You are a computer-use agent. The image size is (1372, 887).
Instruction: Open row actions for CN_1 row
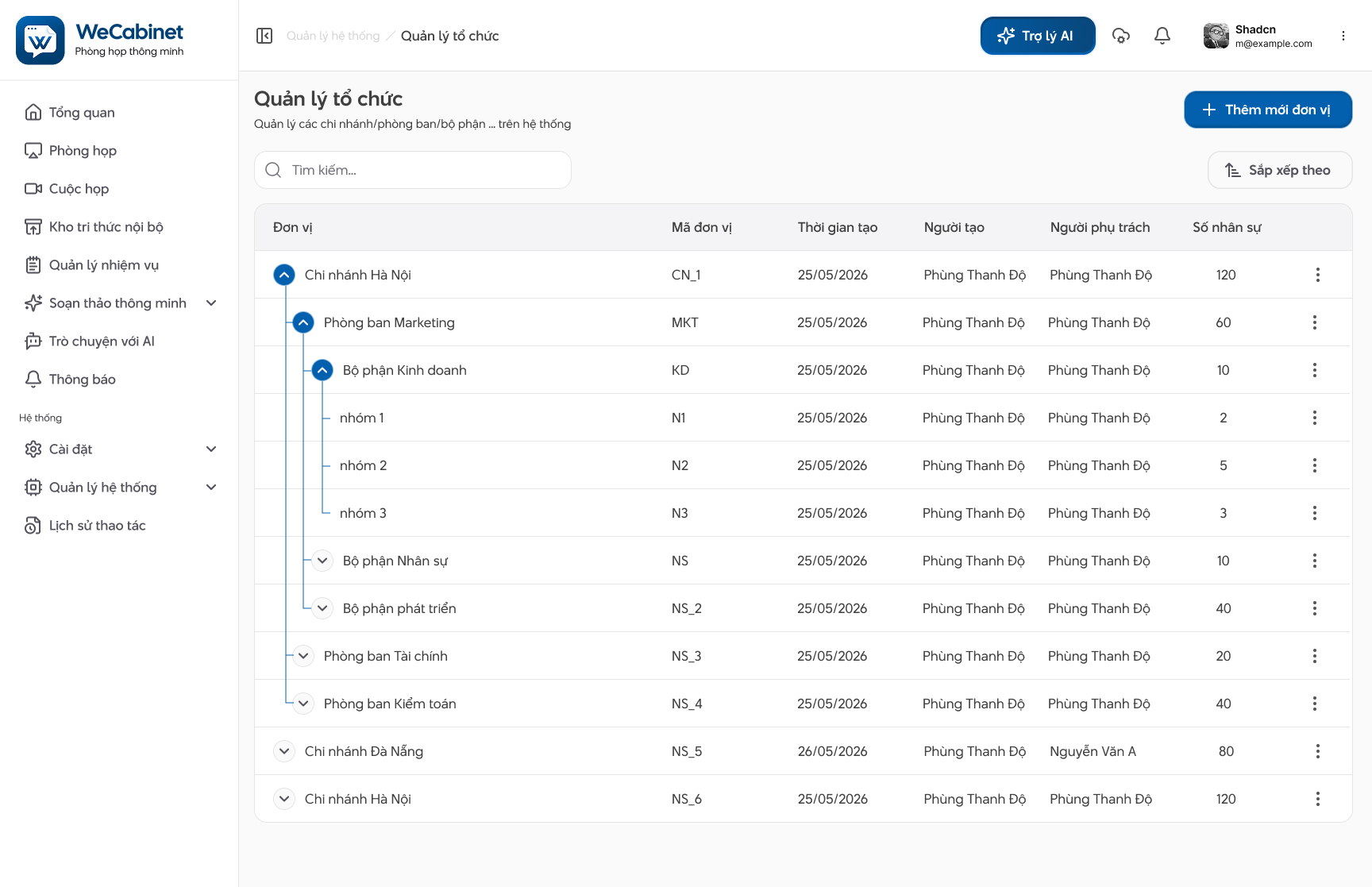click(x=1318, y=275)
